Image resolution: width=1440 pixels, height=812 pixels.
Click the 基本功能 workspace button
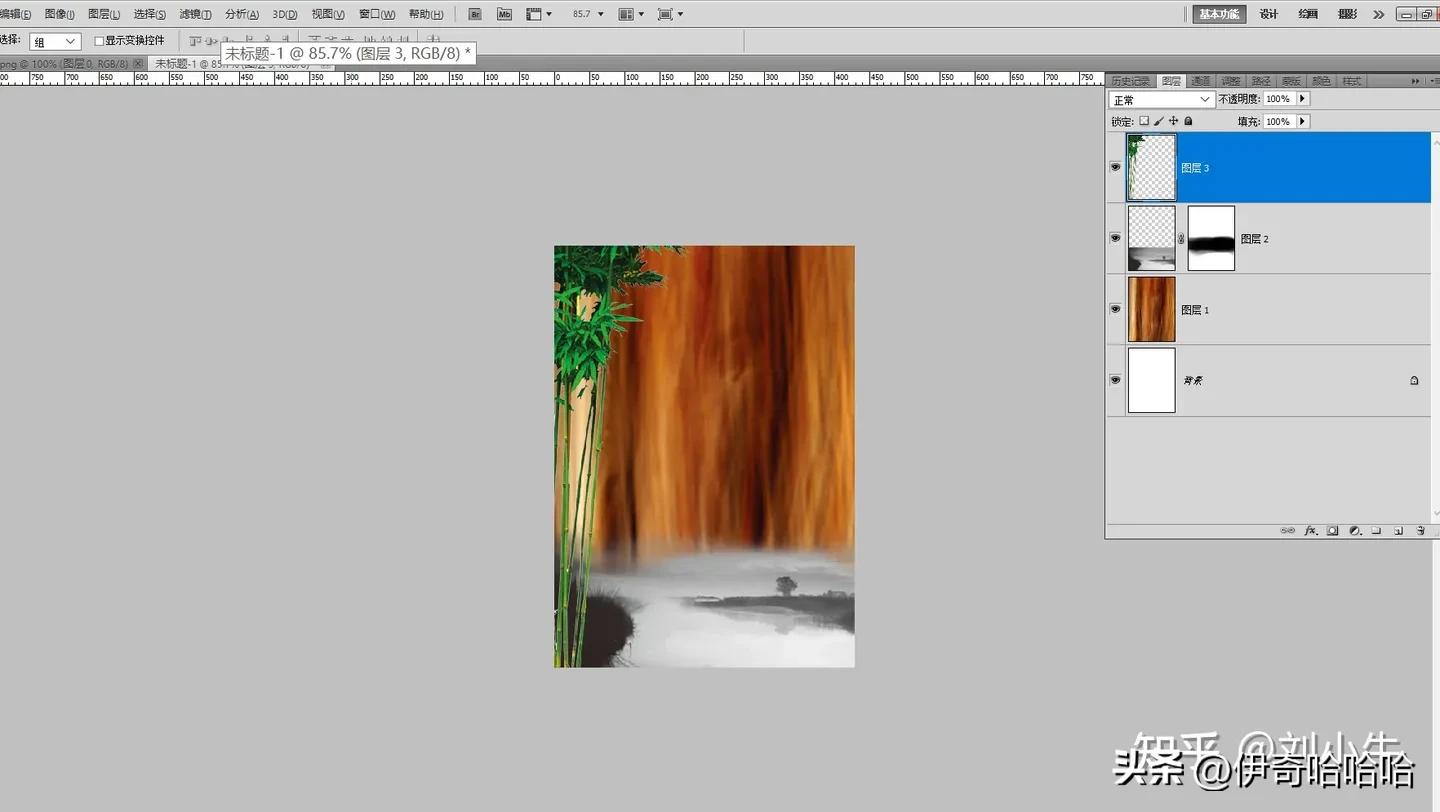[1218, 14]
